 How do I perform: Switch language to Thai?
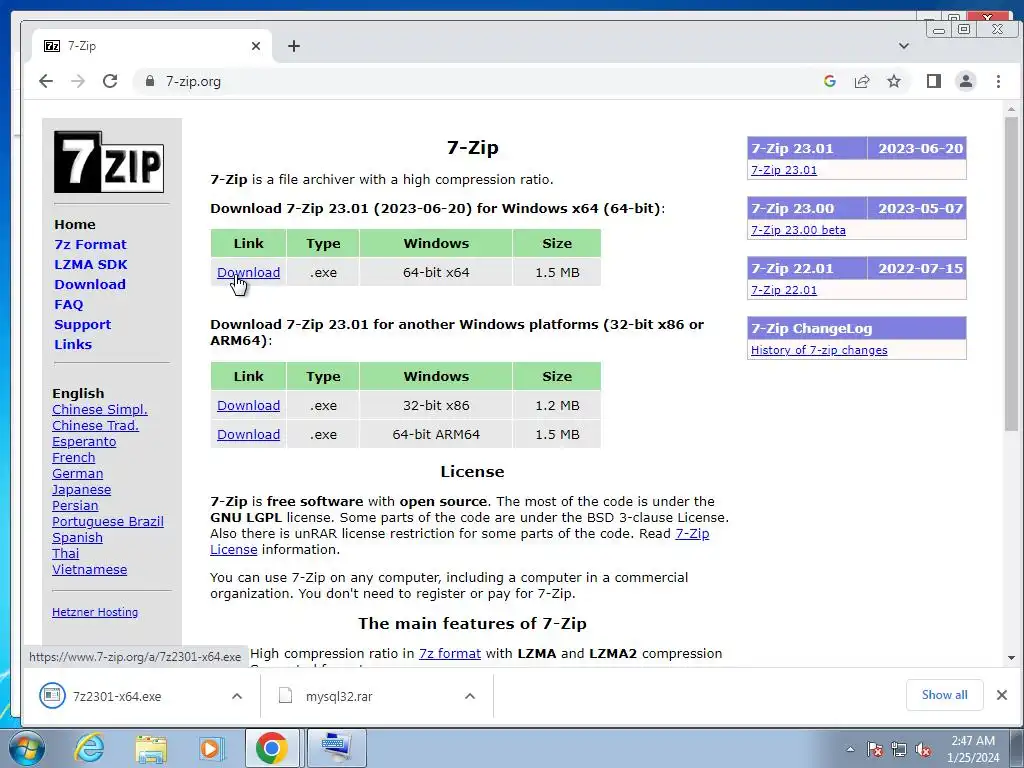[x=65, y=554]
